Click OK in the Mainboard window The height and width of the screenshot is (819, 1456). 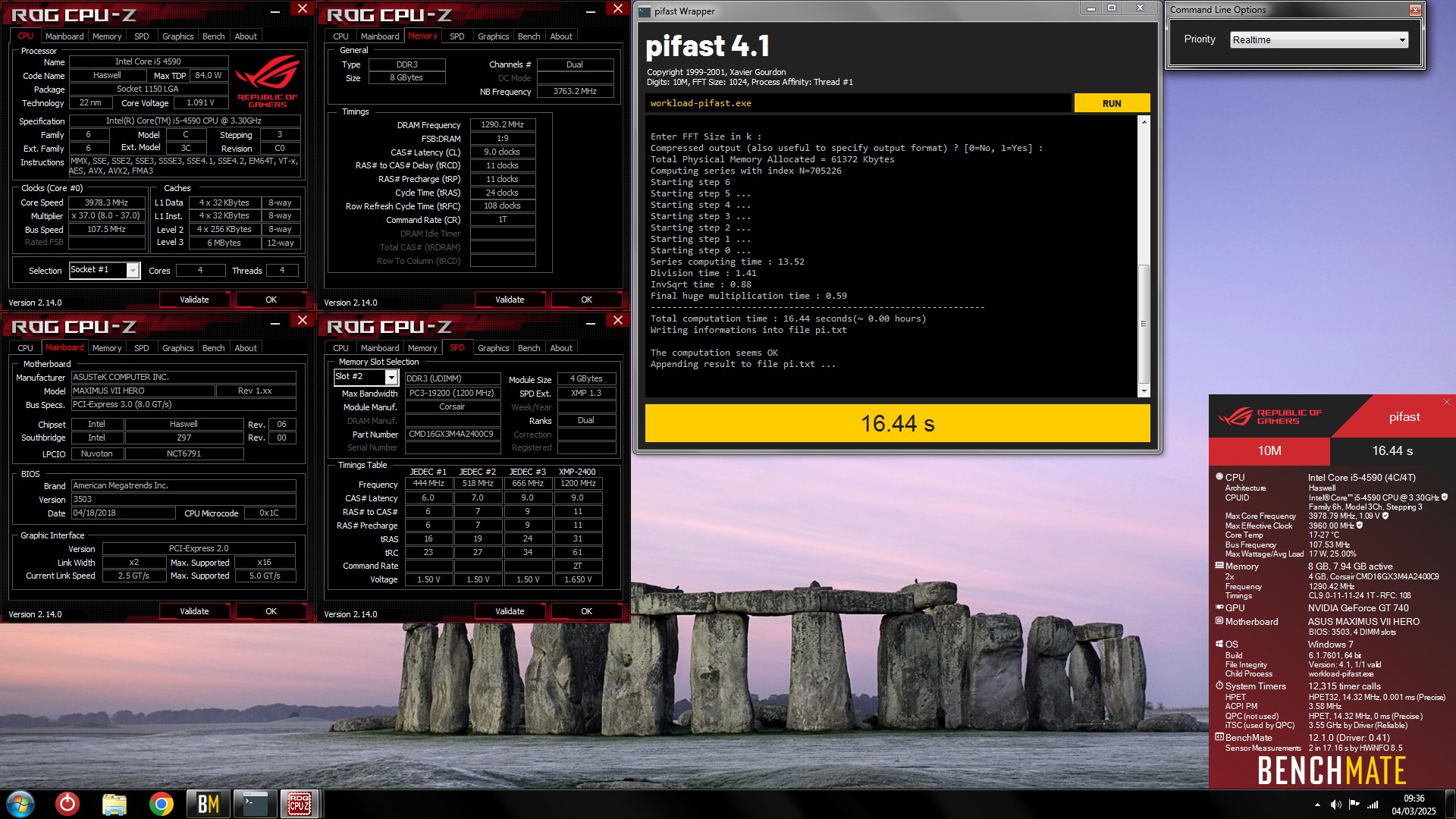pyautogui.click(x=271, y=611)
